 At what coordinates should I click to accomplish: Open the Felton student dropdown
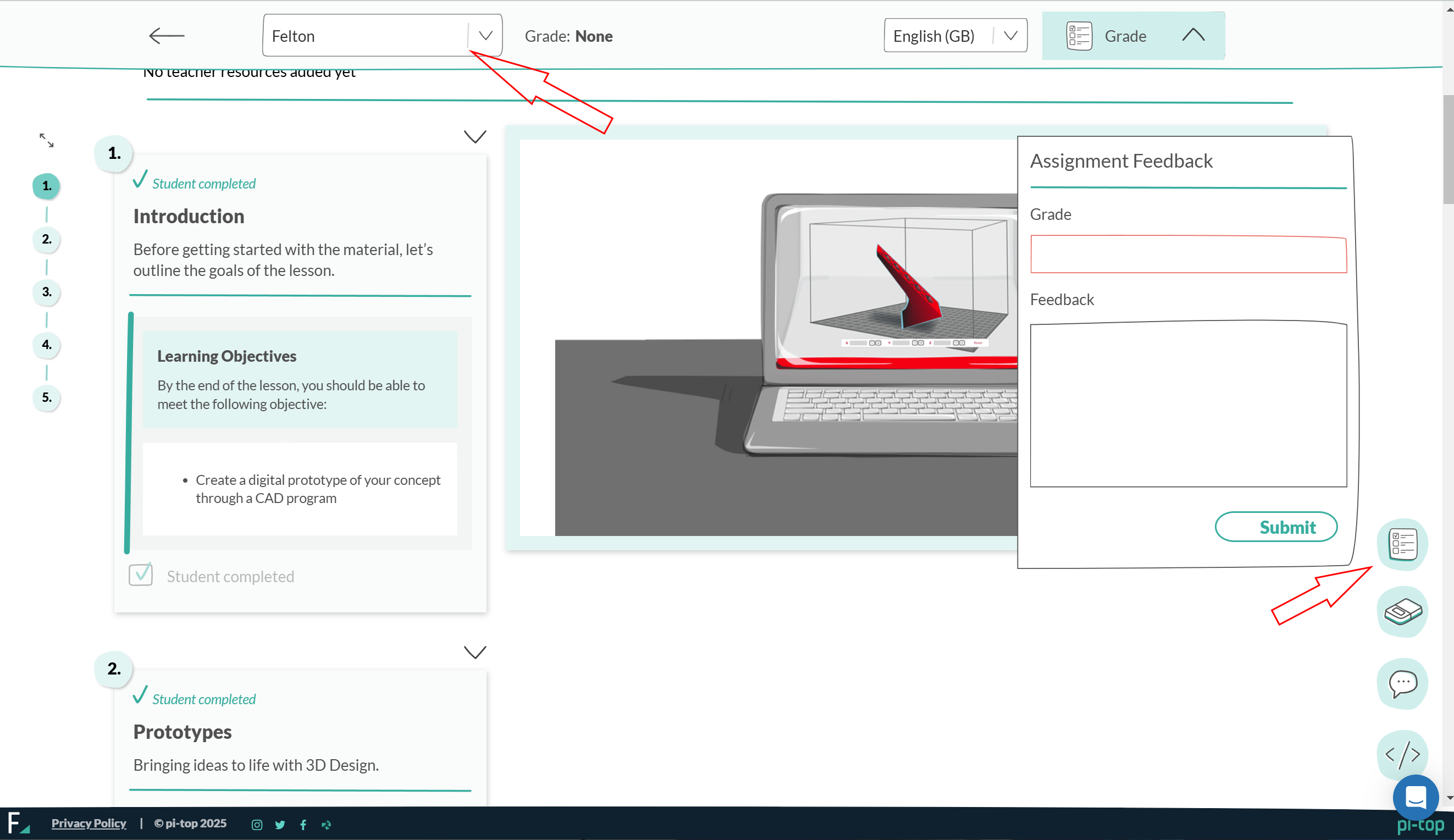coord(382,36)
